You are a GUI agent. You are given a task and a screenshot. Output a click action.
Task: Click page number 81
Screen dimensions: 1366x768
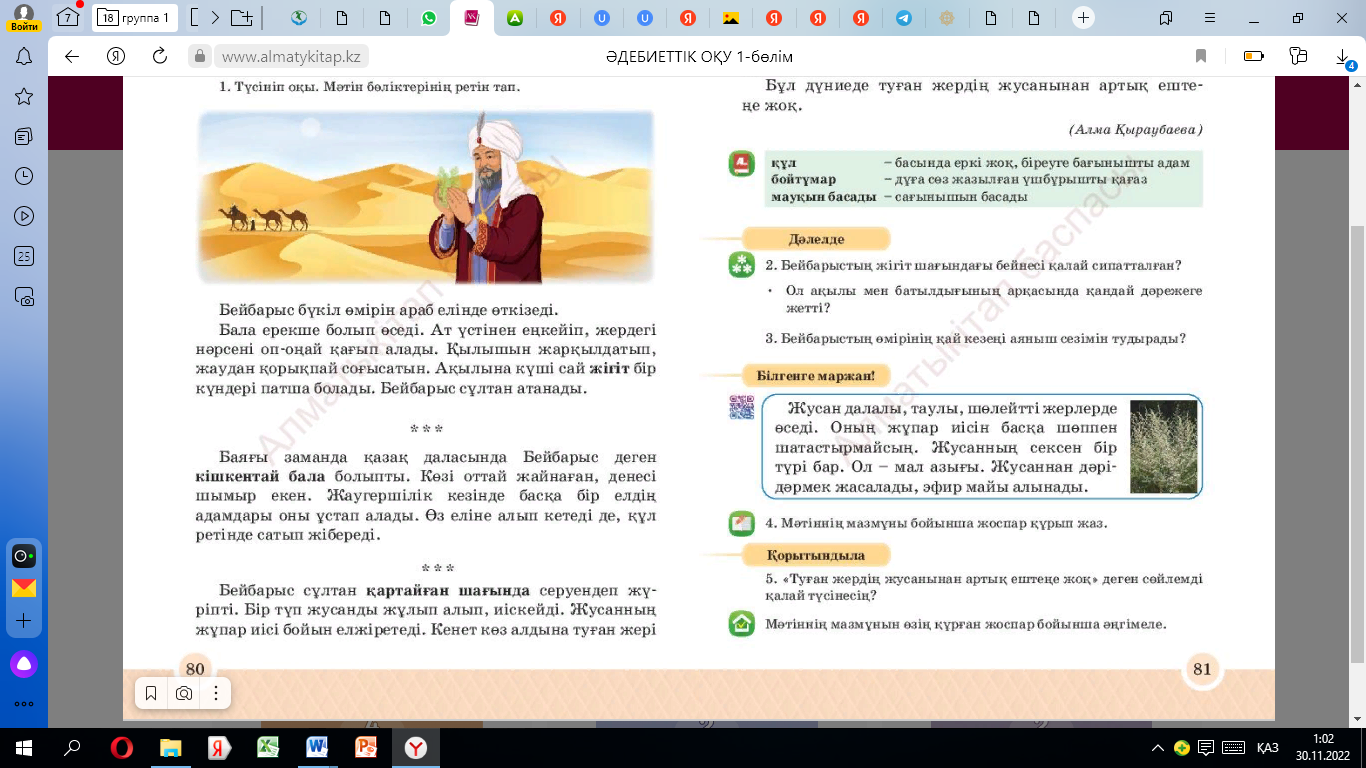click(x=1202, y=669)
